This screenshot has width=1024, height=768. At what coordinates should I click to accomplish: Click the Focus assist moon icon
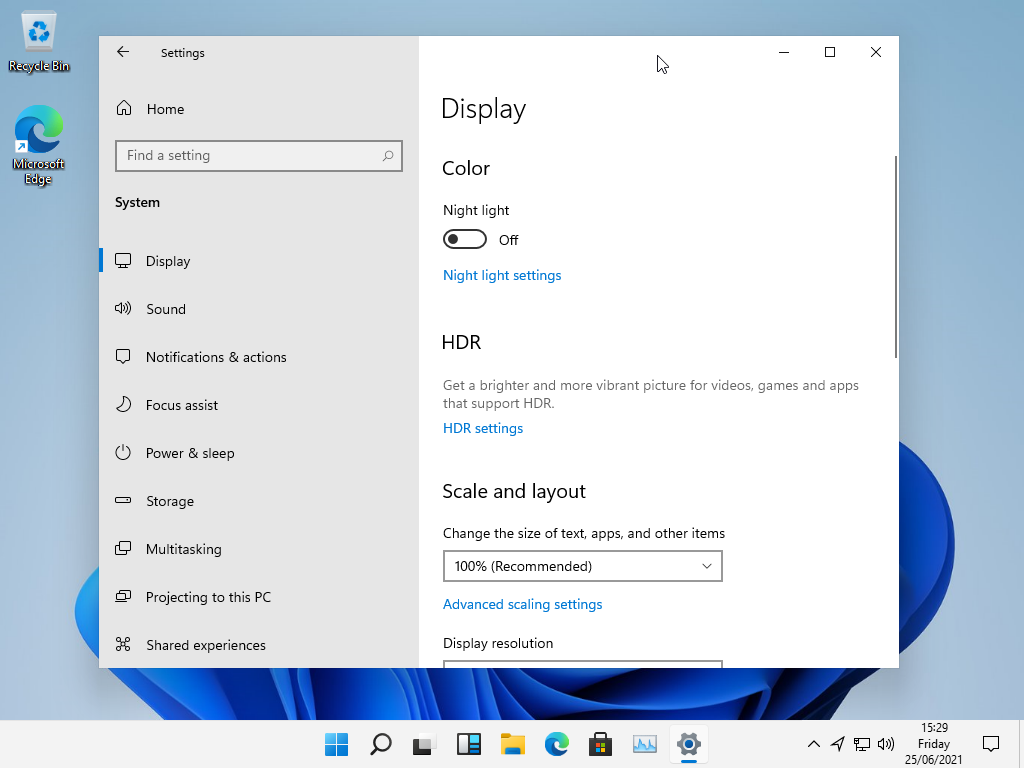(x=123, y=405)
